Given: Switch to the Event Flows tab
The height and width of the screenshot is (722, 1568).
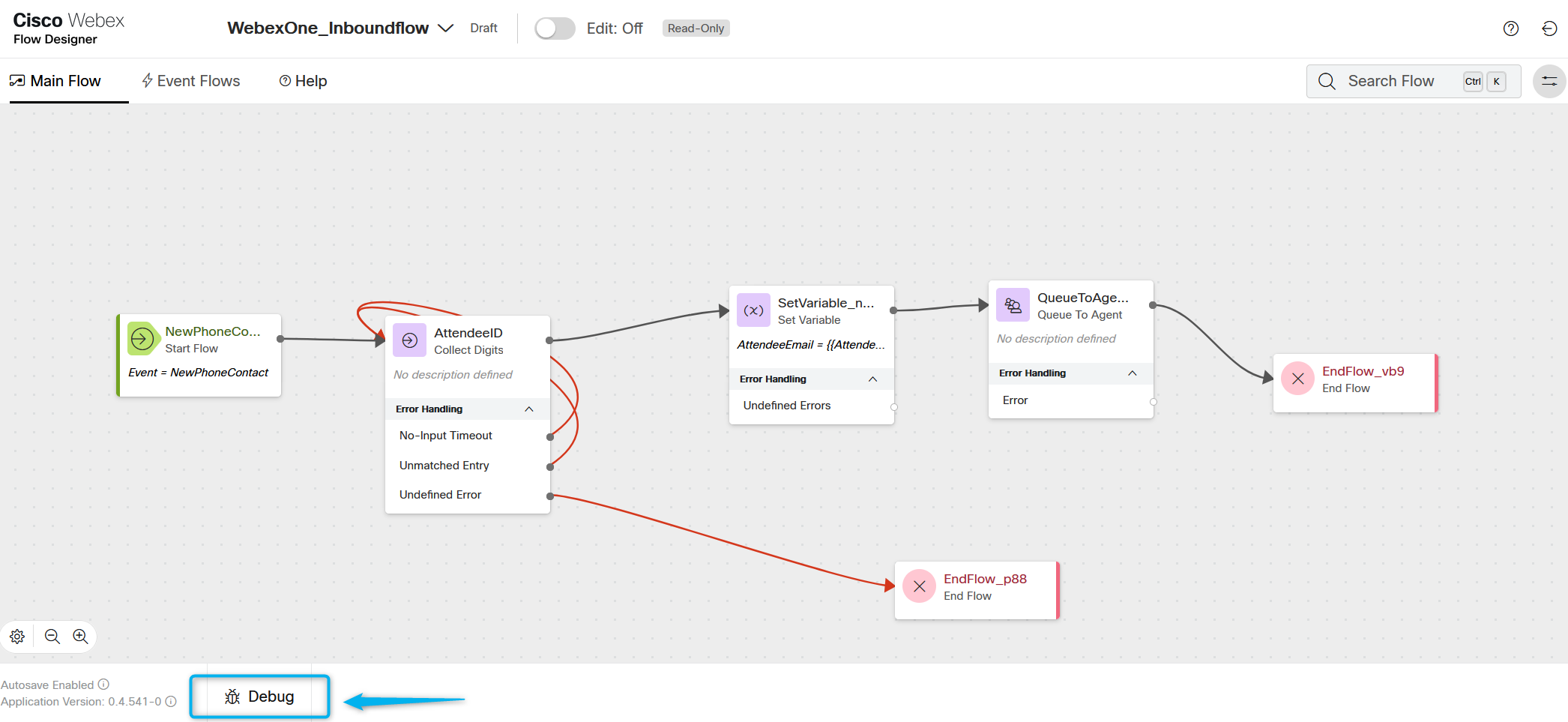Looking at the screenshot, I should tap(191, 81).
